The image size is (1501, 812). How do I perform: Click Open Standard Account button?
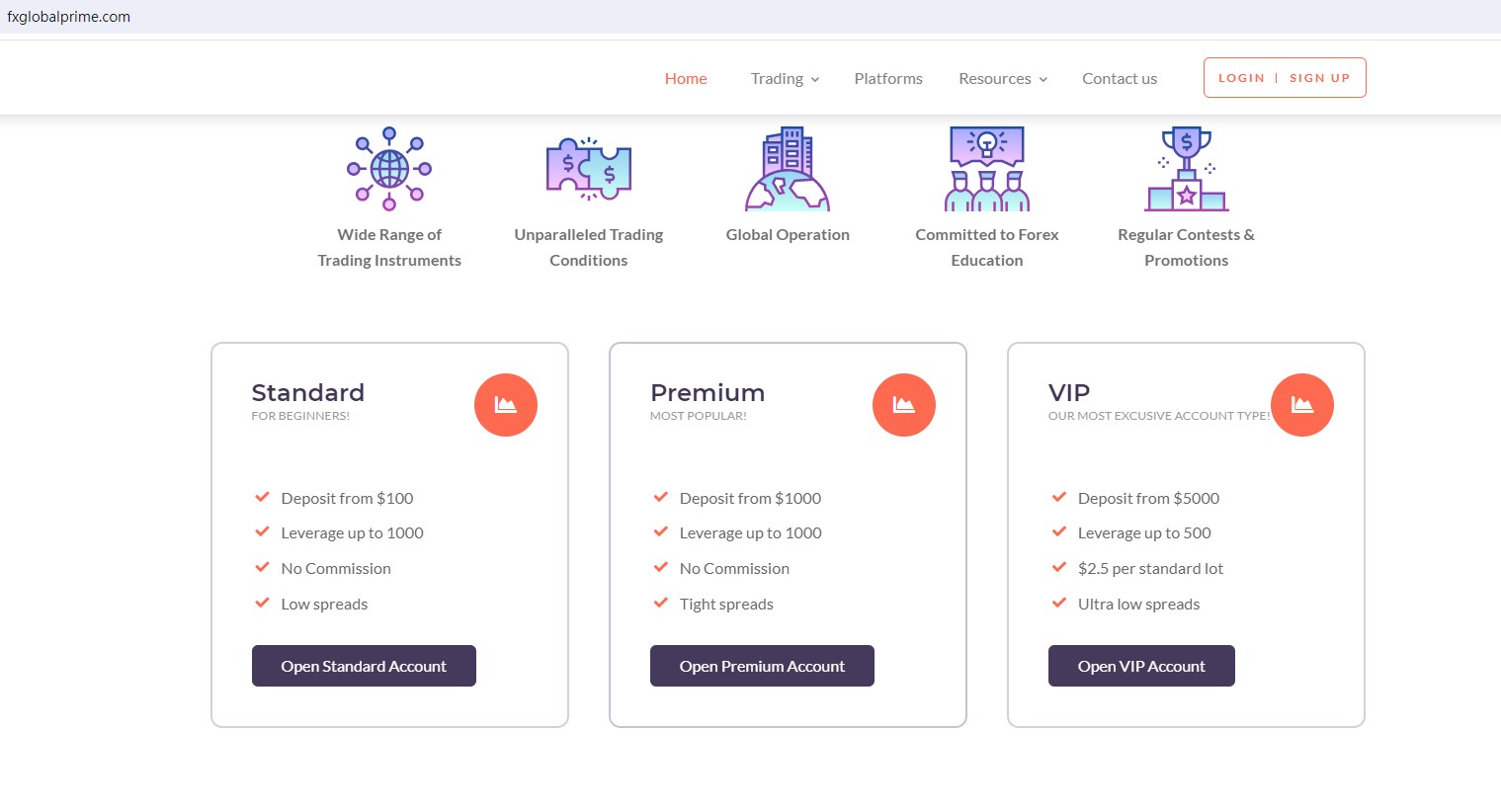(364, 666)
